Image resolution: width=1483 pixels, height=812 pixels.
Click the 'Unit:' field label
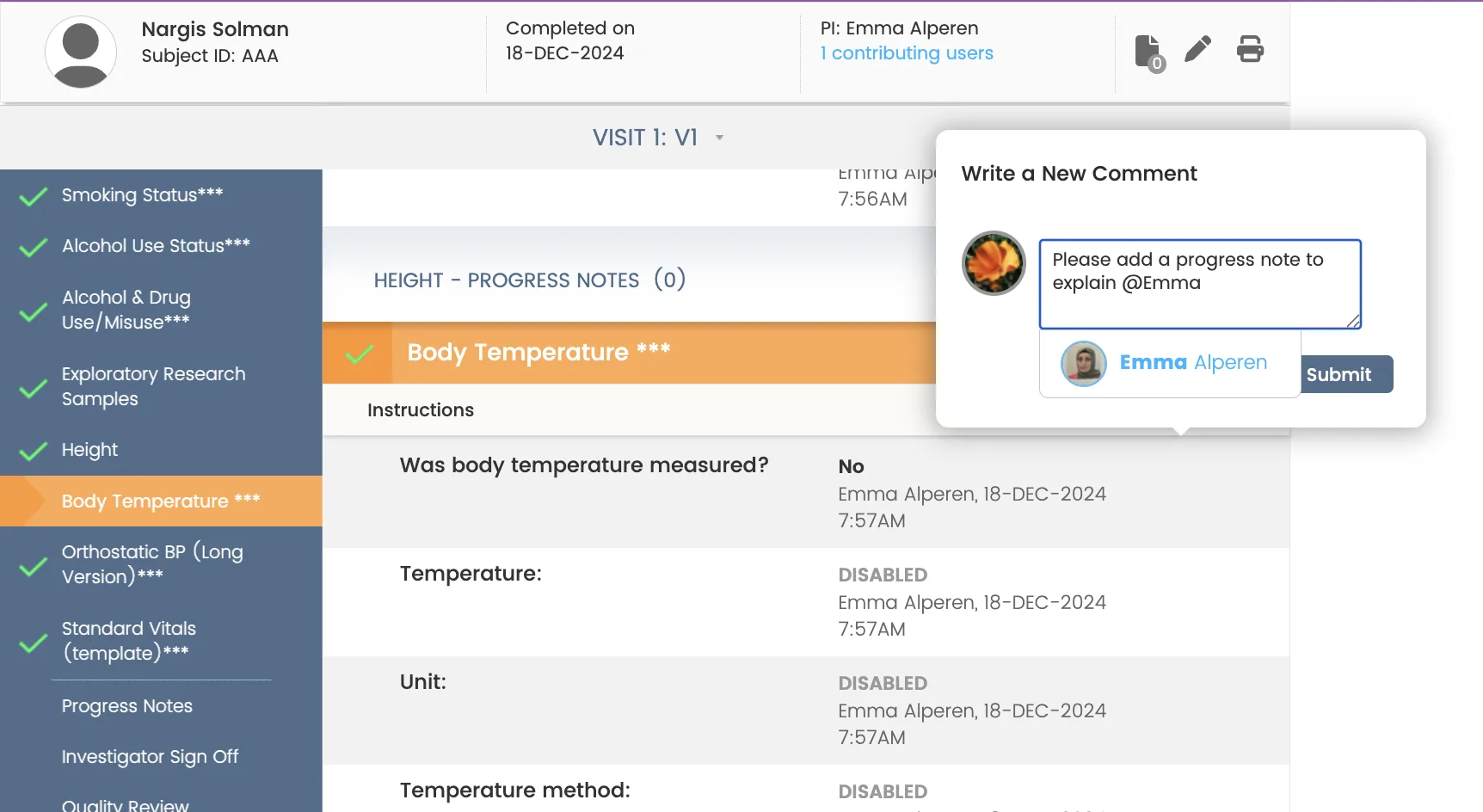(x=423, y=682)
